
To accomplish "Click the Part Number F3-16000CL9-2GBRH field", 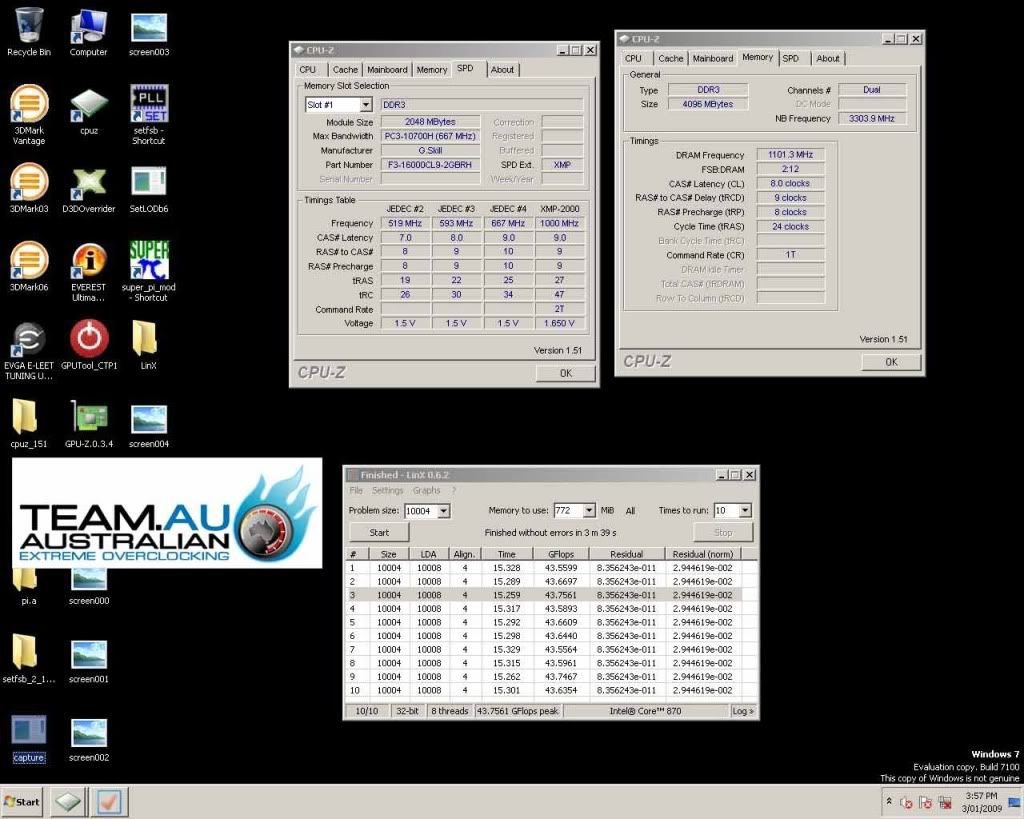I will point(430,165).
